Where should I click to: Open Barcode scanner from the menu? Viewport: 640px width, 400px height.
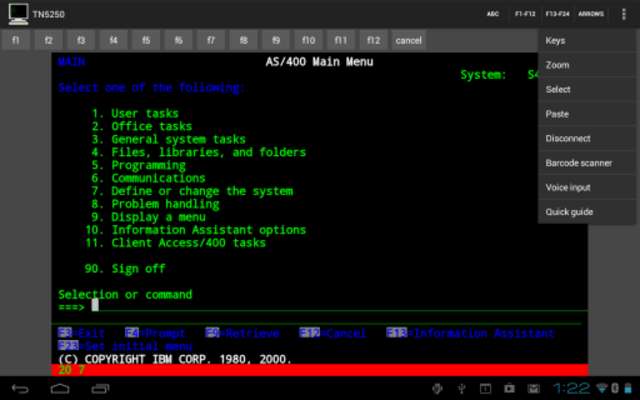[x=587, y=163]
